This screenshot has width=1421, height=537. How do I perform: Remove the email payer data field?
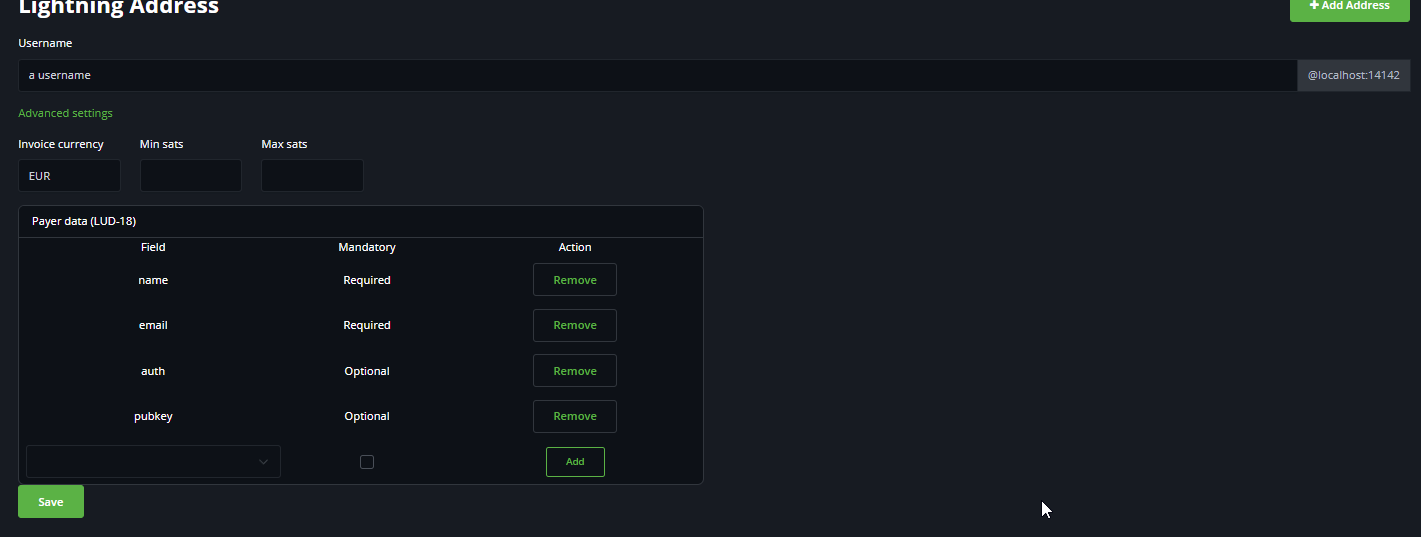coord(575,325)
